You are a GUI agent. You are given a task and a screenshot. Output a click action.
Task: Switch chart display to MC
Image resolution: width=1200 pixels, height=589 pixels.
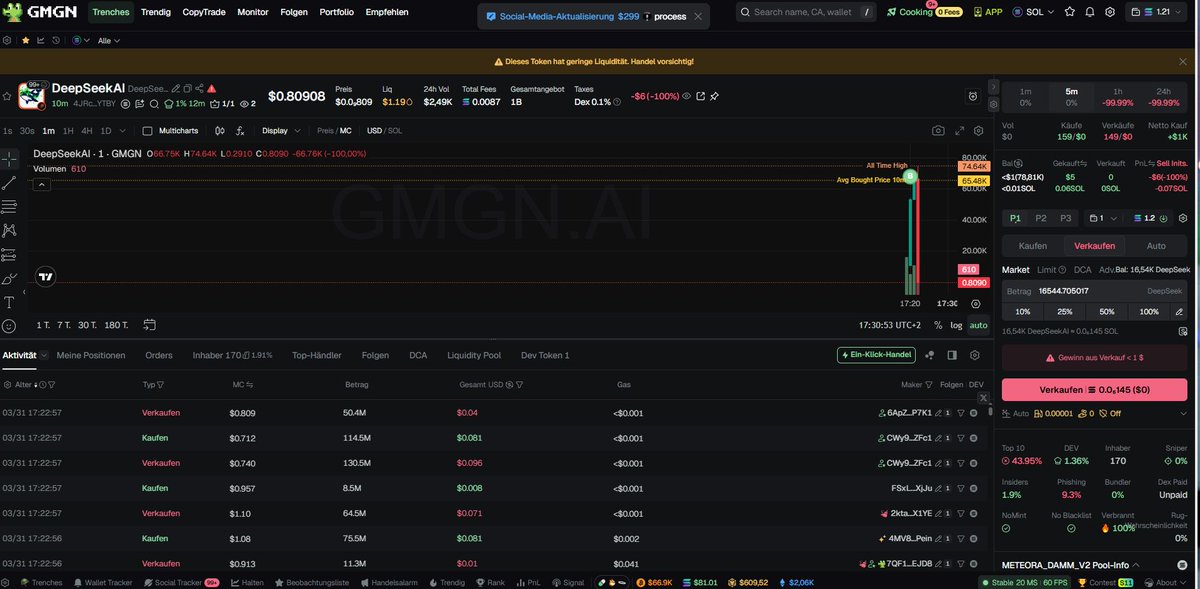coord(346,131)
